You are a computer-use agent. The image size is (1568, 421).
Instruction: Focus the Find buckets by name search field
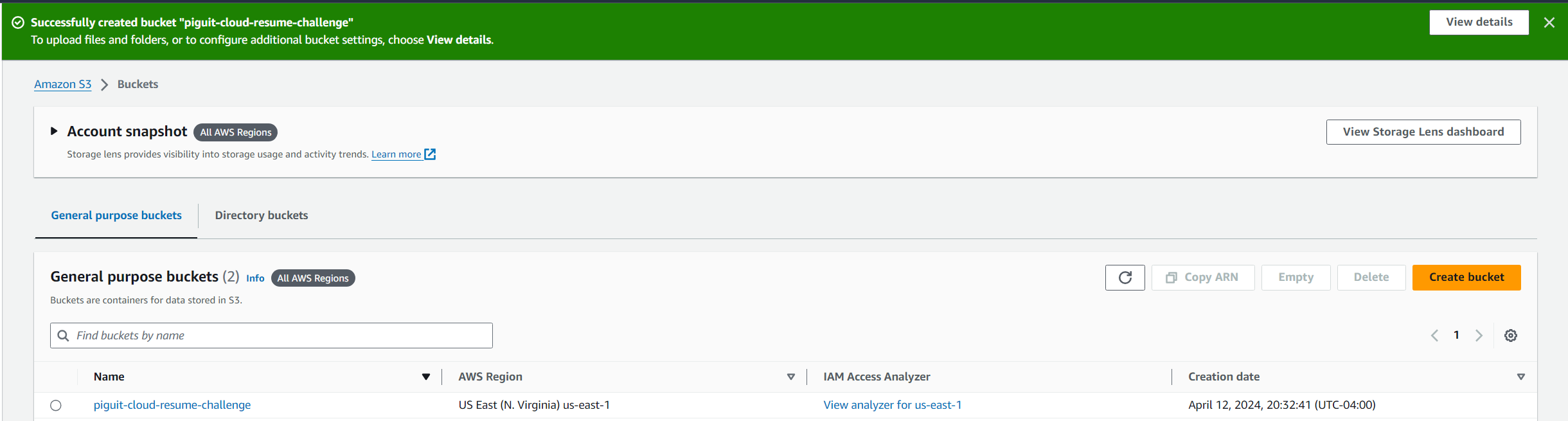pyautogui.click(x=271, y=336)
